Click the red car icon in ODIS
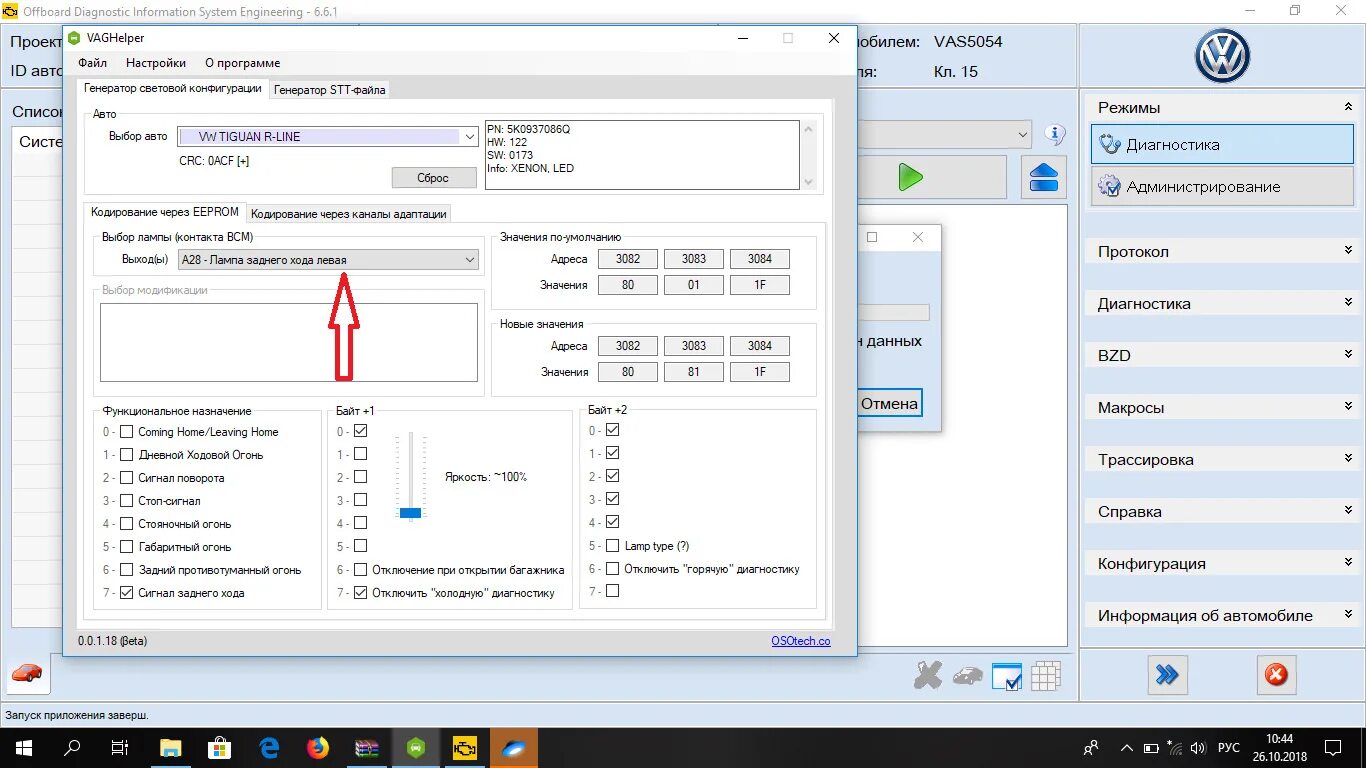This screenshot has width=1366, height=768. tap(27, 674)
